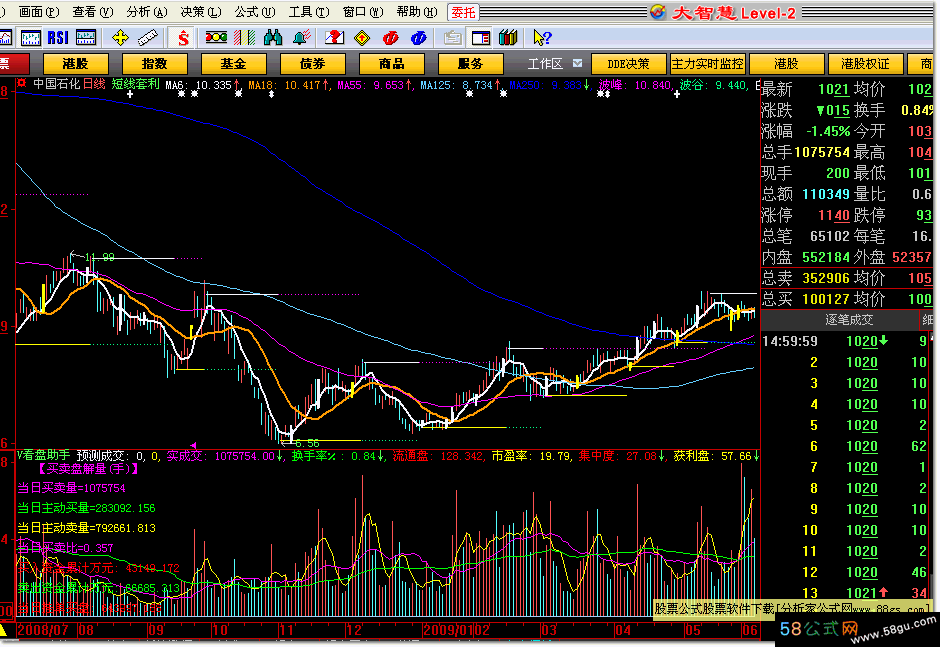Click the greyed-out clipboard icon
Screen dimensions: 940x647
point(453,38)
